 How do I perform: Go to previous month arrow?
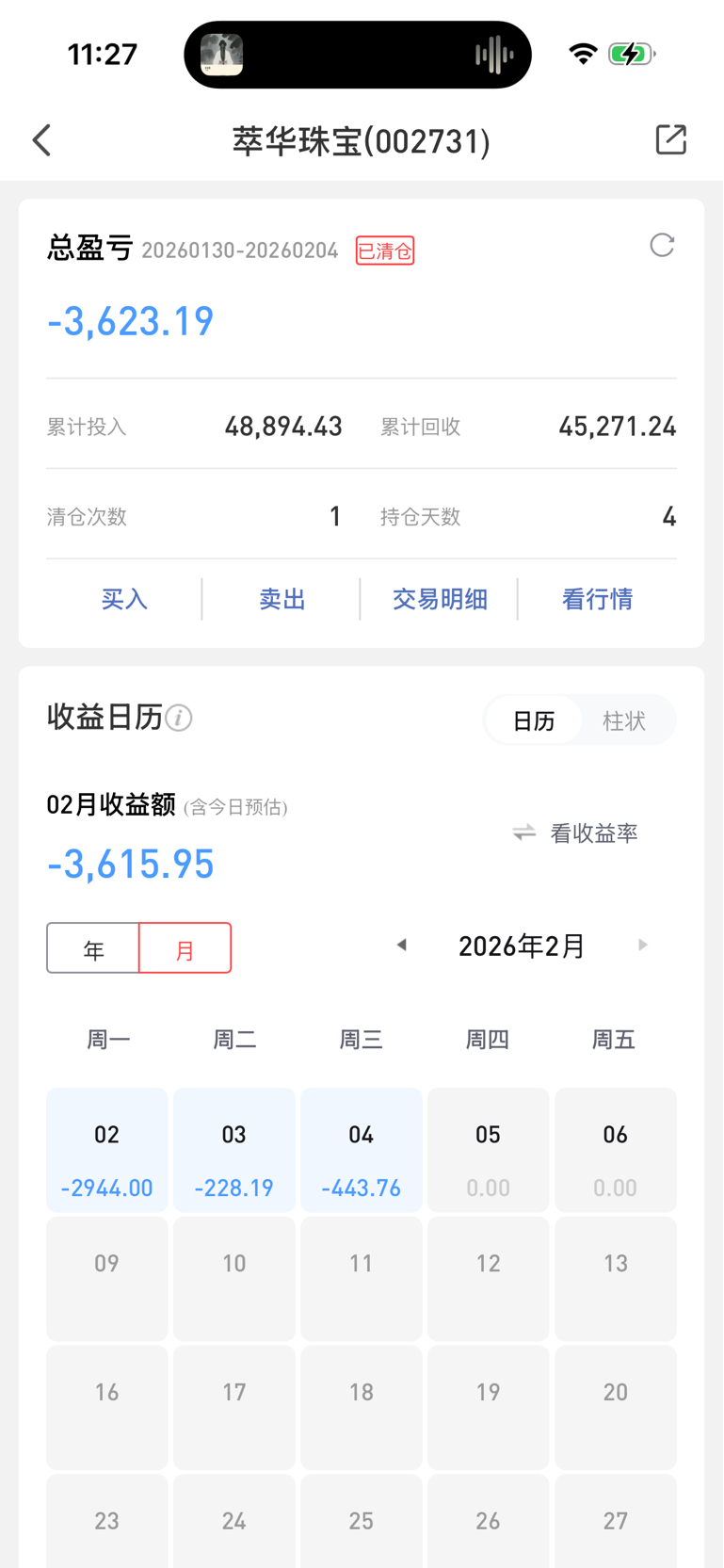(402, 945)
